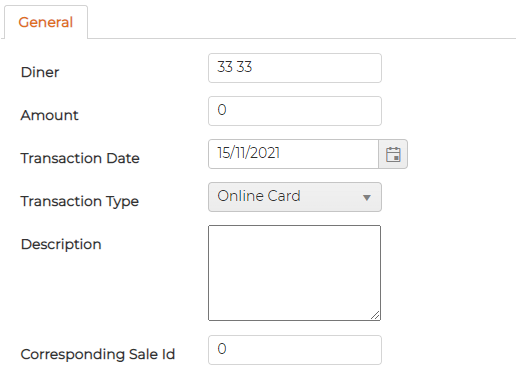This screenshot has height=375, width=516.
Task: Focus the Corresponding Sale Id field
Action: pos(295,350)
